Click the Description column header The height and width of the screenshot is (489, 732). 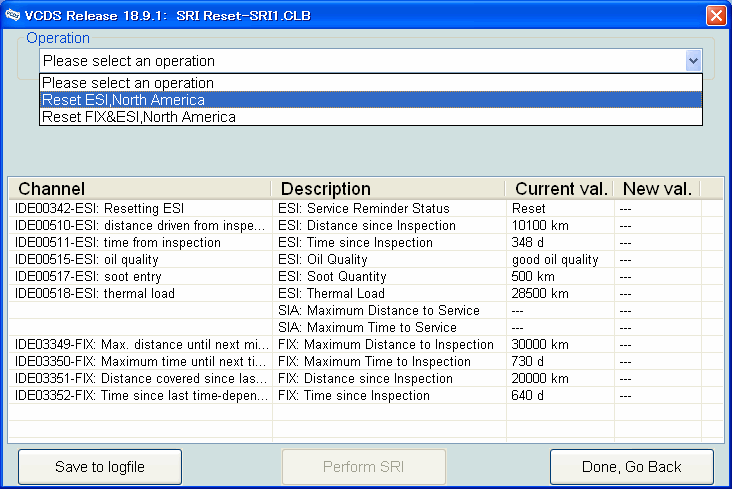(388, 189)
